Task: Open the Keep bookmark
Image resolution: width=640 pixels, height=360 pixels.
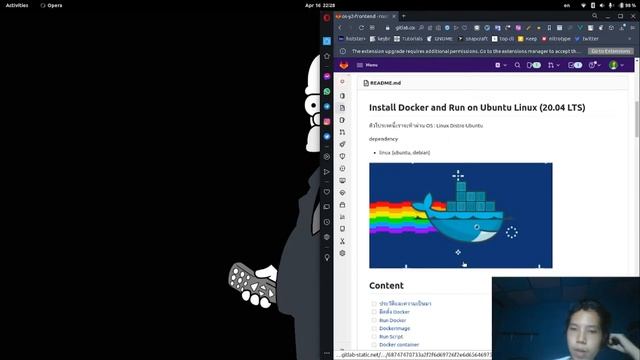Action: (x=527, y=39)
